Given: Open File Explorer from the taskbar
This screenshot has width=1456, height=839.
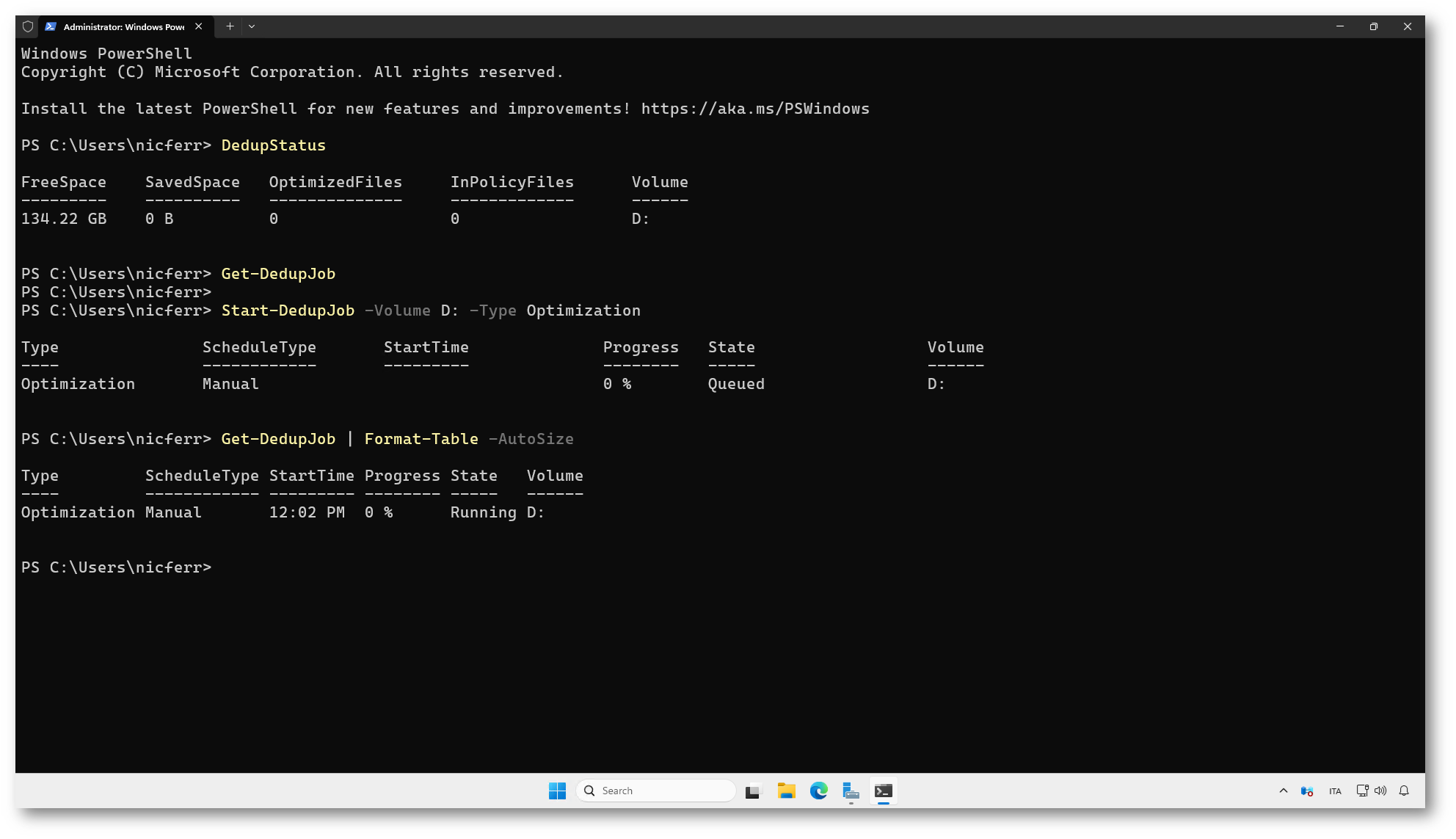Looking at the screenshot, I should 786,791.
